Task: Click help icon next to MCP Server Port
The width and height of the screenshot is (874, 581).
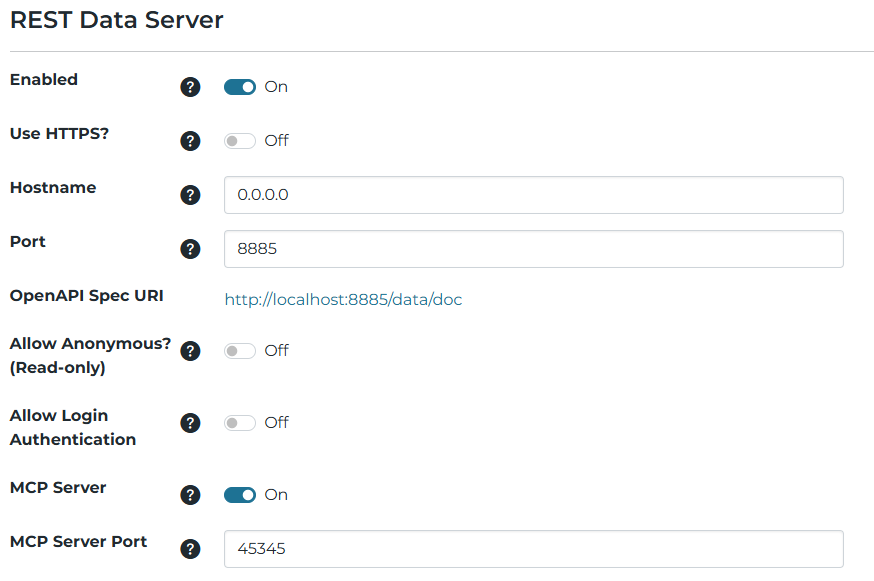Action: pyautogui.click(x=190, y=549)
